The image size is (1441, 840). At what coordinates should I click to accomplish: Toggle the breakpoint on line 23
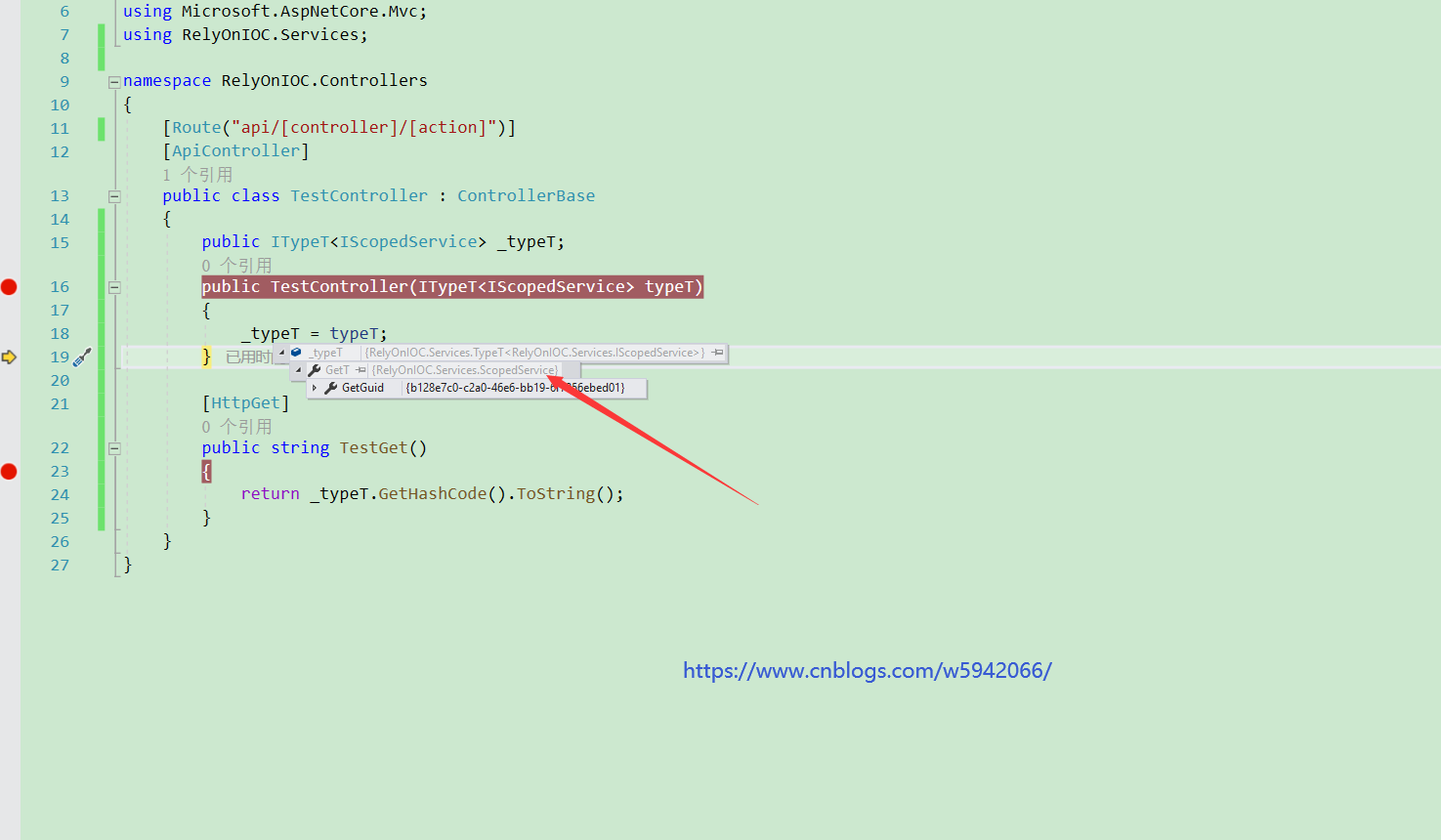[9, 472]
